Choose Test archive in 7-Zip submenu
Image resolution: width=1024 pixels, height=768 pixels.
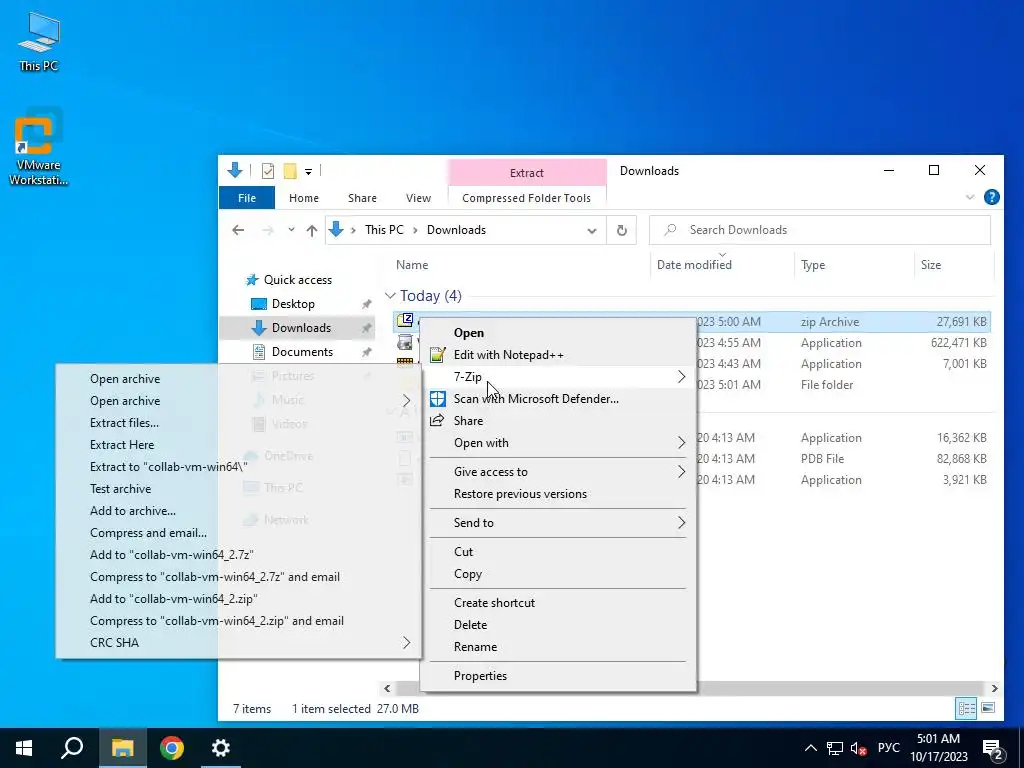point(238,488)
